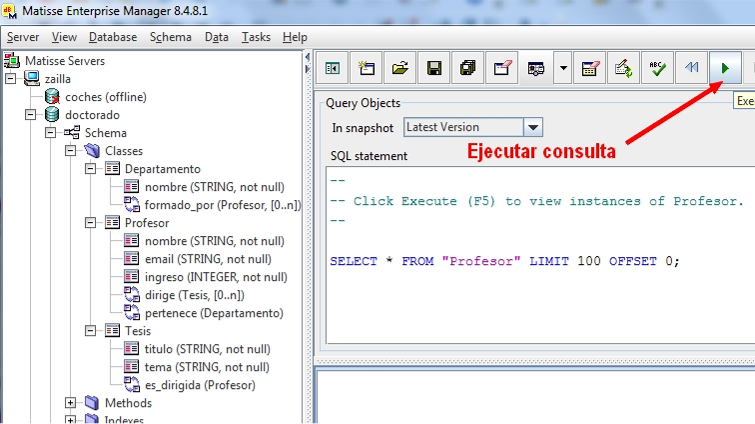Select es_dirigida (Profesor) row

[200, 385]
